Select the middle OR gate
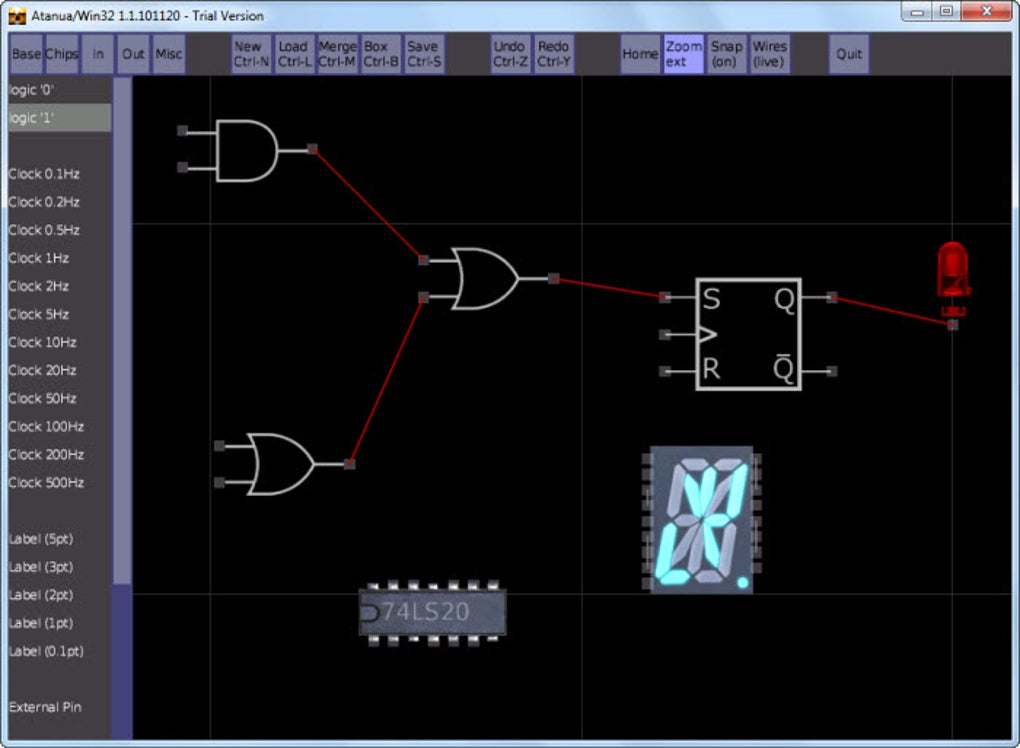The width and height of the screenshot is (1020, 748). (x=488, y=278)
